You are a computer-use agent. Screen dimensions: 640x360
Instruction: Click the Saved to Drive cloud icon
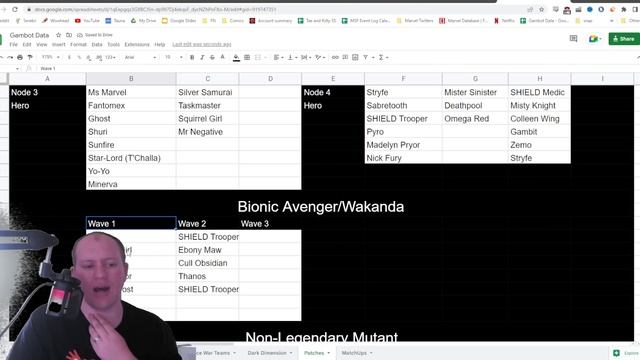click(80, 35)
